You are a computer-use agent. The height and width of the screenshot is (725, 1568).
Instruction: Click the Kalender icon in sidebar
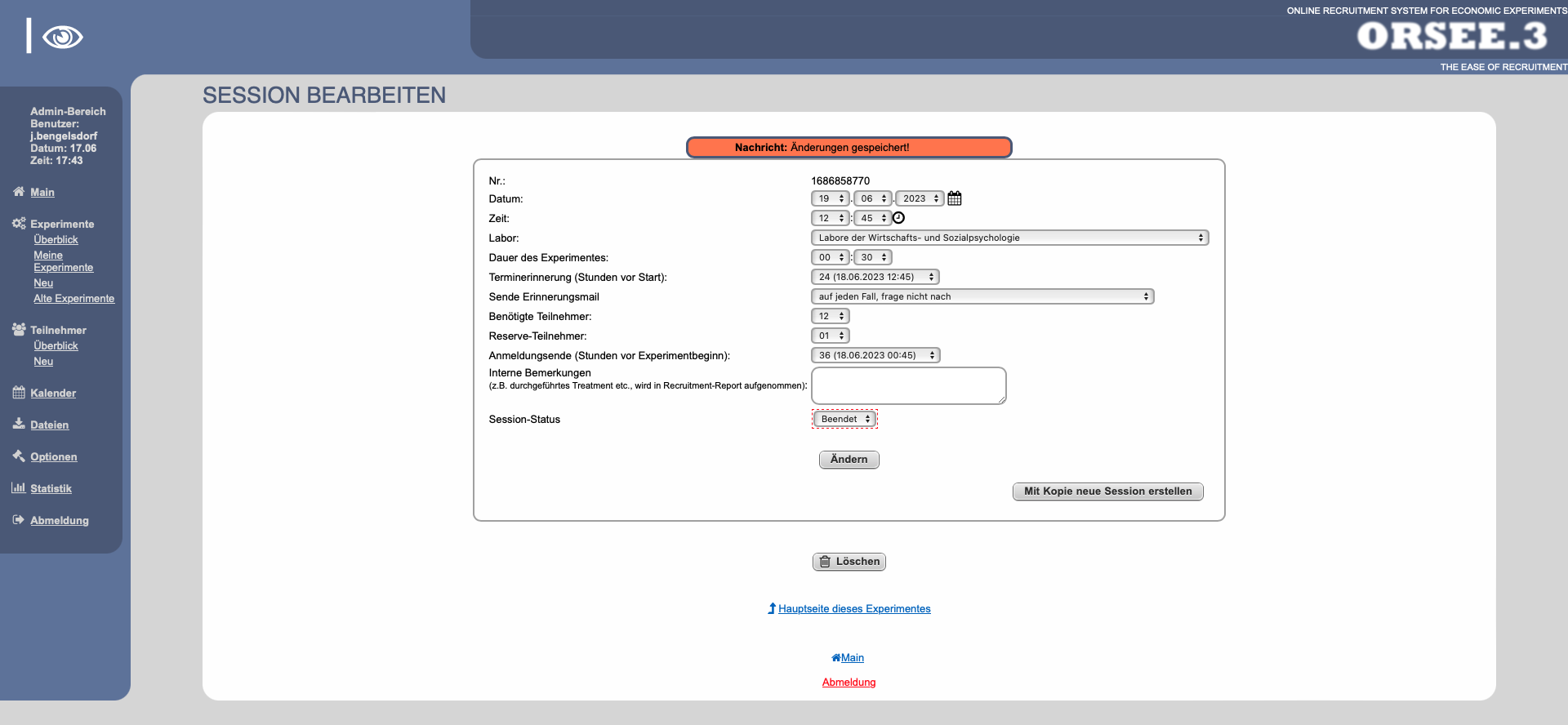pyautogui.click(x=19, y=393)
